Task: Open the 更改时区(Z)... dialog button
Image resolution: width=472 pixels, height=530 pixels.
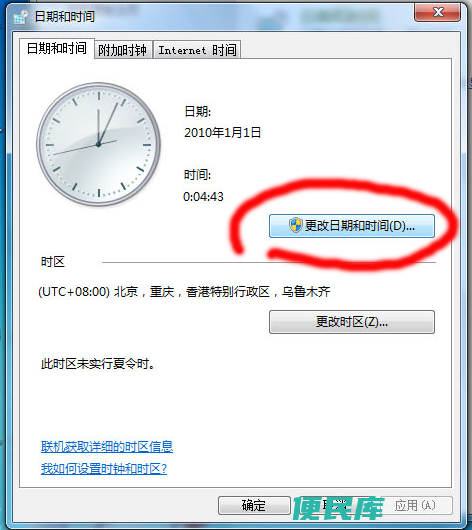Action: [352, 322]
